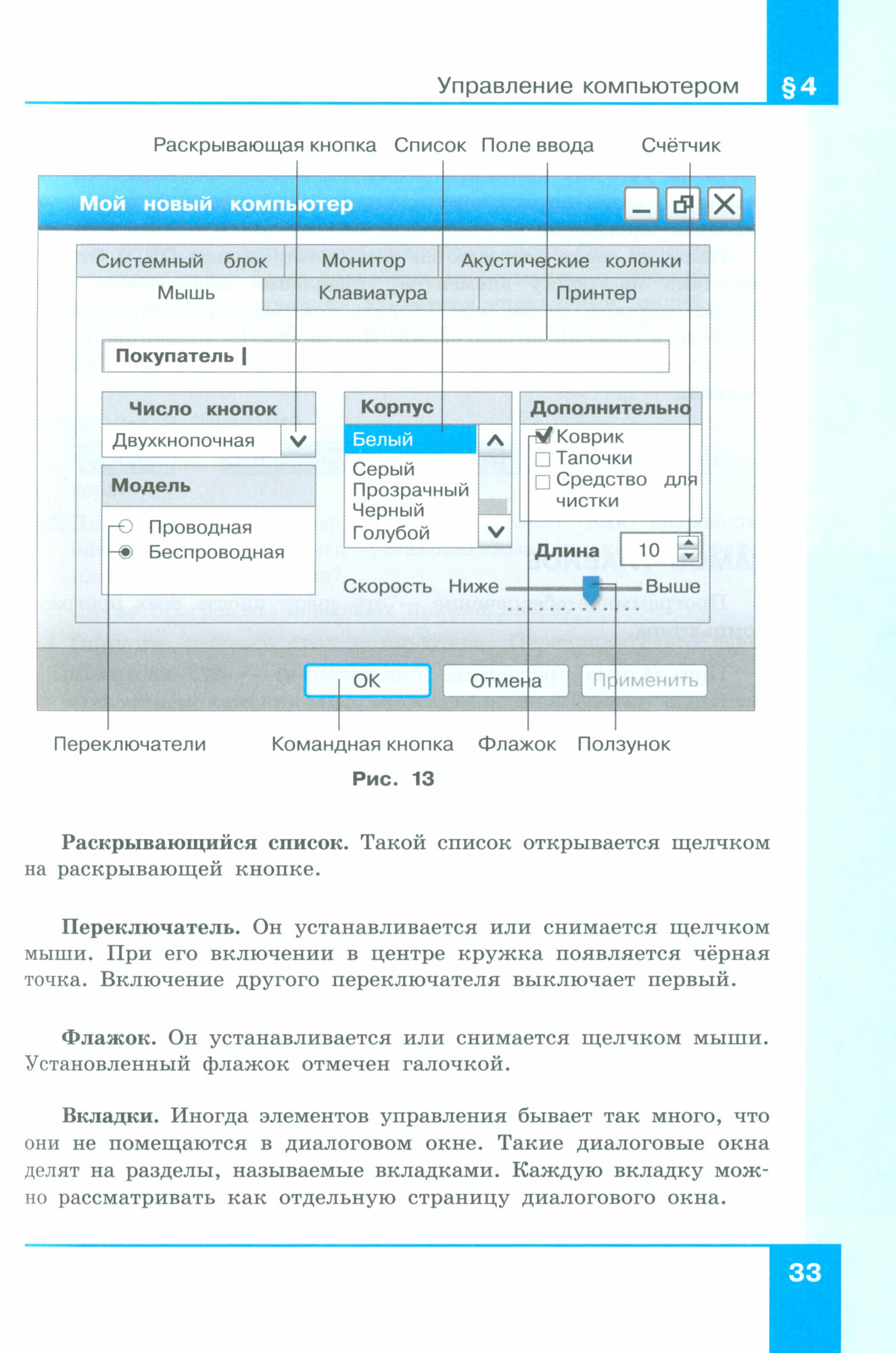This screenshot has width=896, height=1353.
Task: Increase Длина with the spinner up arrow
Action: point(689,542)
